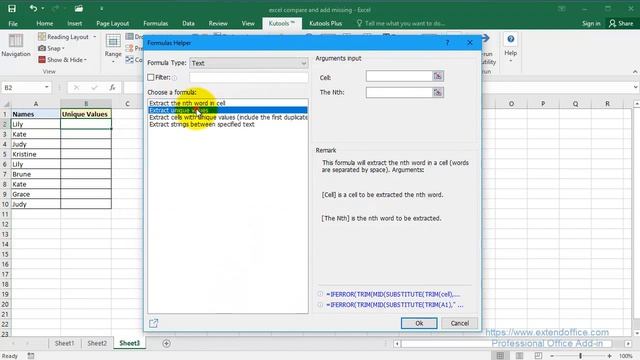Screen dimensions: 640x360
Task: Enable the Filter checkbox
Action: 151,77
